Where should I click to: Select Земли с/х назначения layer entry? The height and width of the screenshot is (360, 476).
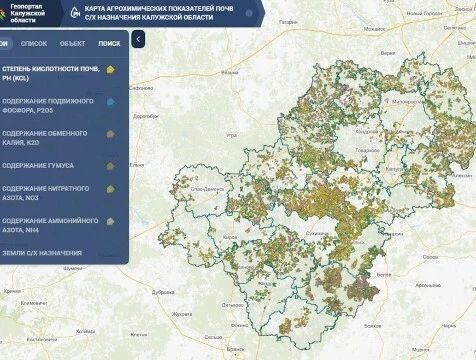click(42, 253)
